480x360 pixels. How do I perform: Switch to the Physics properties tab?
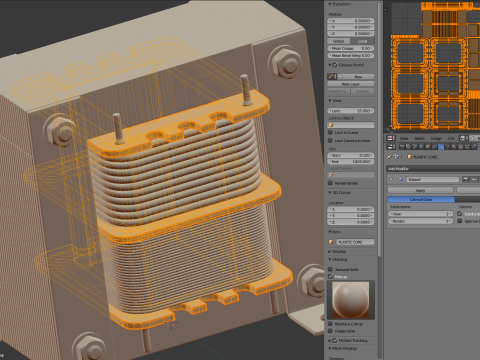(x=474, y=146)
